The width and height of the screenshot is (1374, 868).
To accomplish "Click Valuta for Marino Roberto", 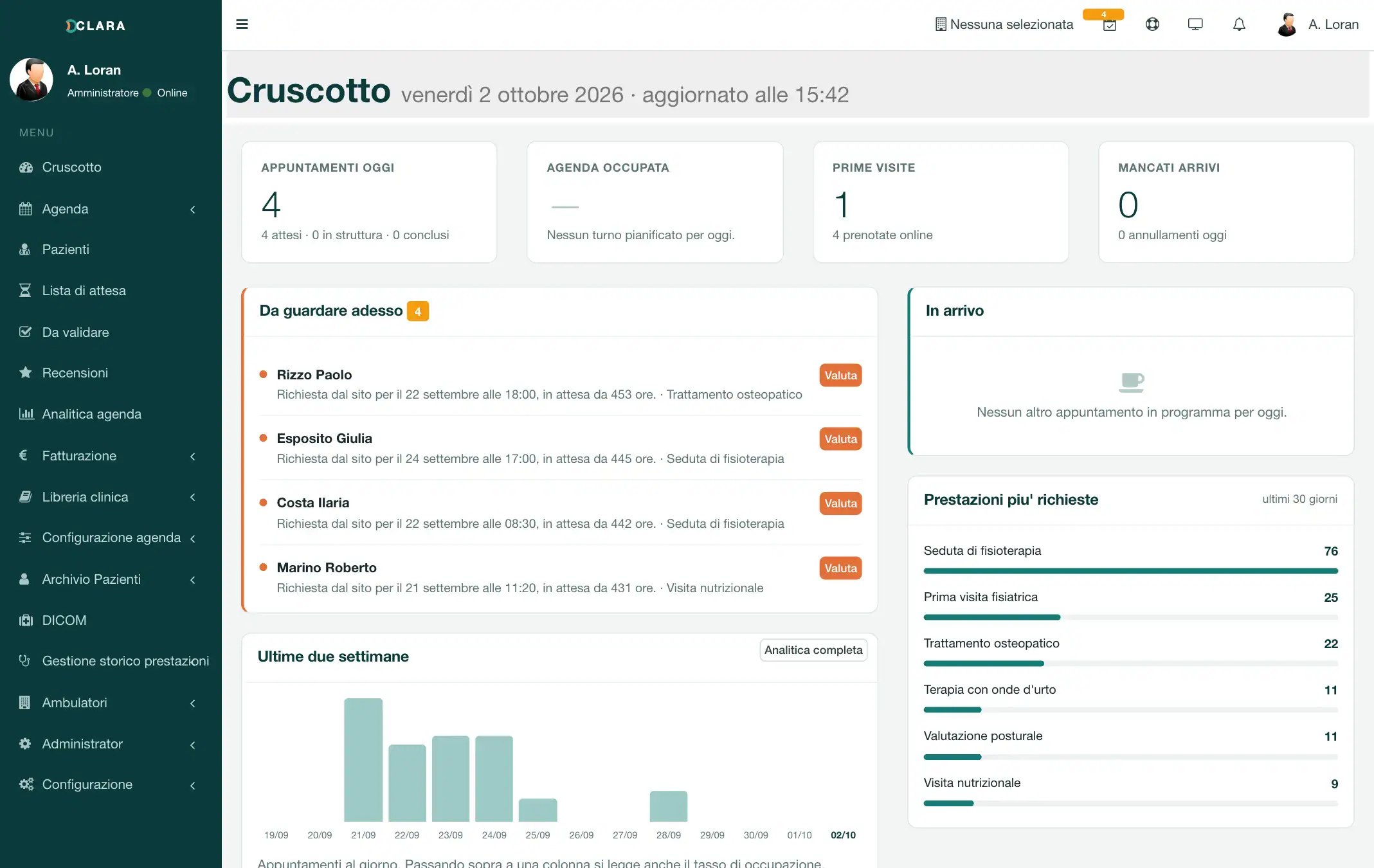I will point(840,568).
